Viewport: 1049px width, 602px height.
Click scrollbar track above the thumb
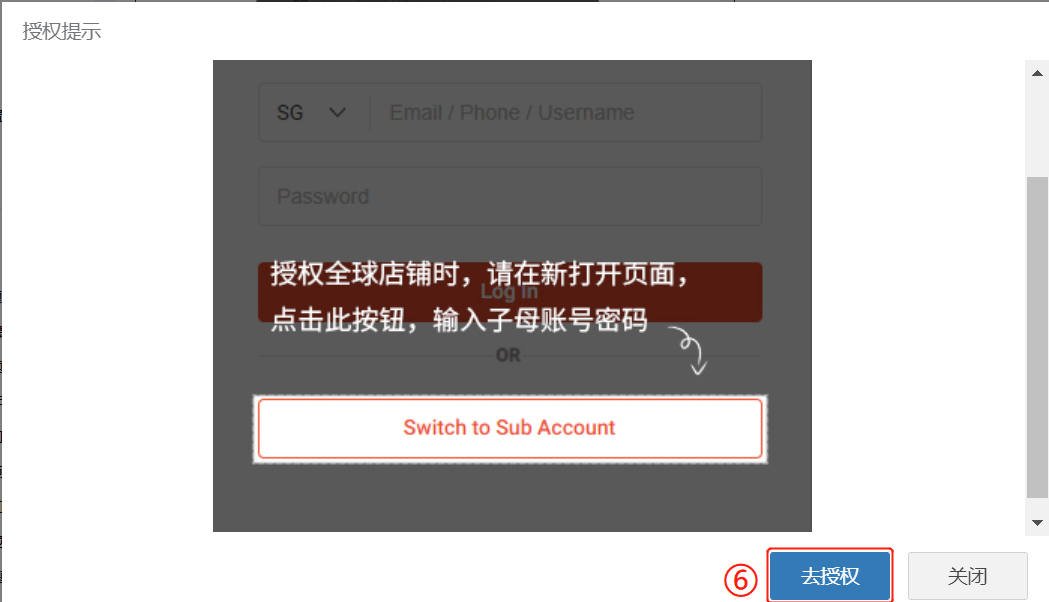pos(1037,130)
